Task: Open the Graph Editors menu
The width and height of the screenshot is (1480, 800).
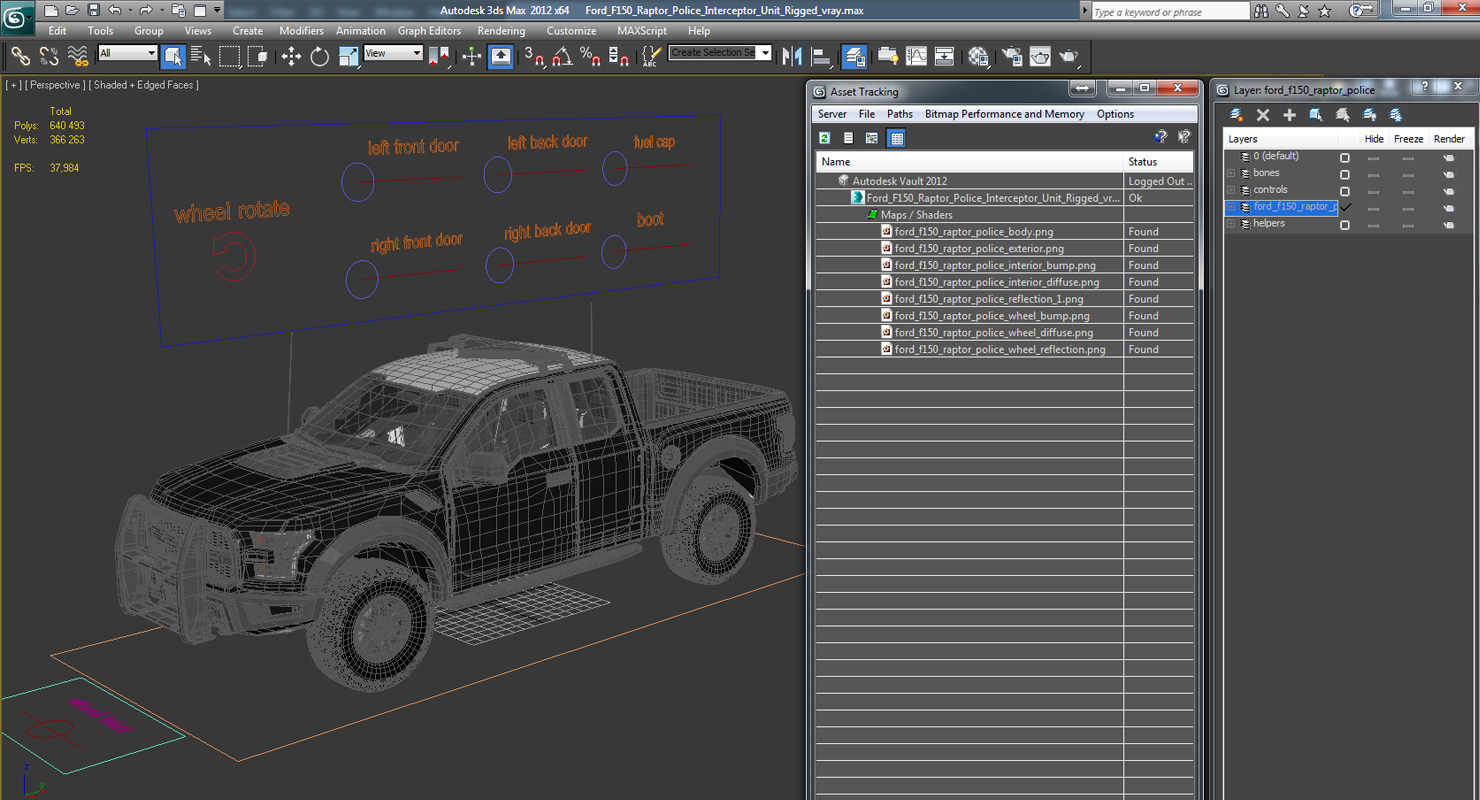Action: pyautogui.click(x=429, y=31)
